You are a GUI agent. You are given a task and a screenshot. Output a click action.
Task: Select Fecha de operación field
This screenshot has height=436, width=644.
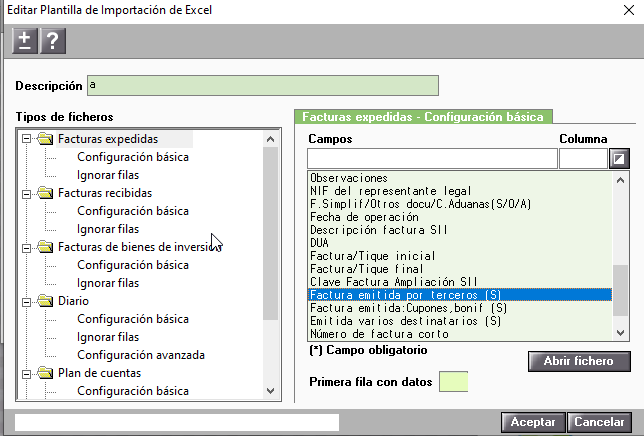[460, 217]
